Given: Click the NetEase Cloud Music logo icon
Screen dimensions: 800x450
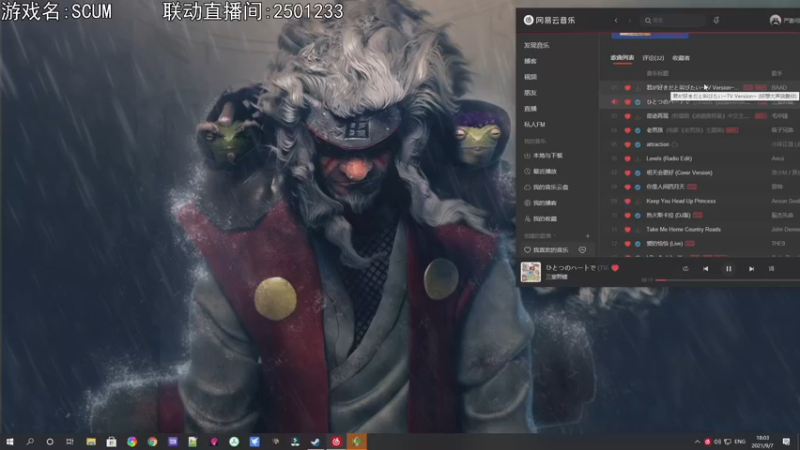Looking at the screenshot, I should coord(529,20).
